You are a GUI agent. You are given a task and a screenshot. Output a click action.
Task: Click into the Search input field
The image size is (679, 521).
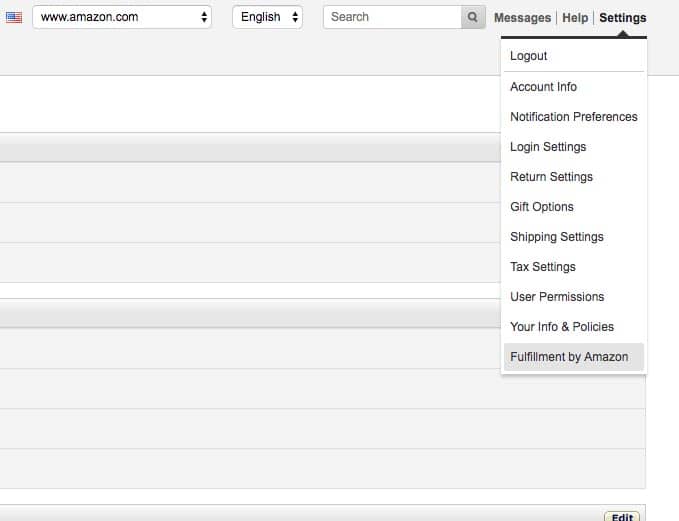(x=392, y=17)
